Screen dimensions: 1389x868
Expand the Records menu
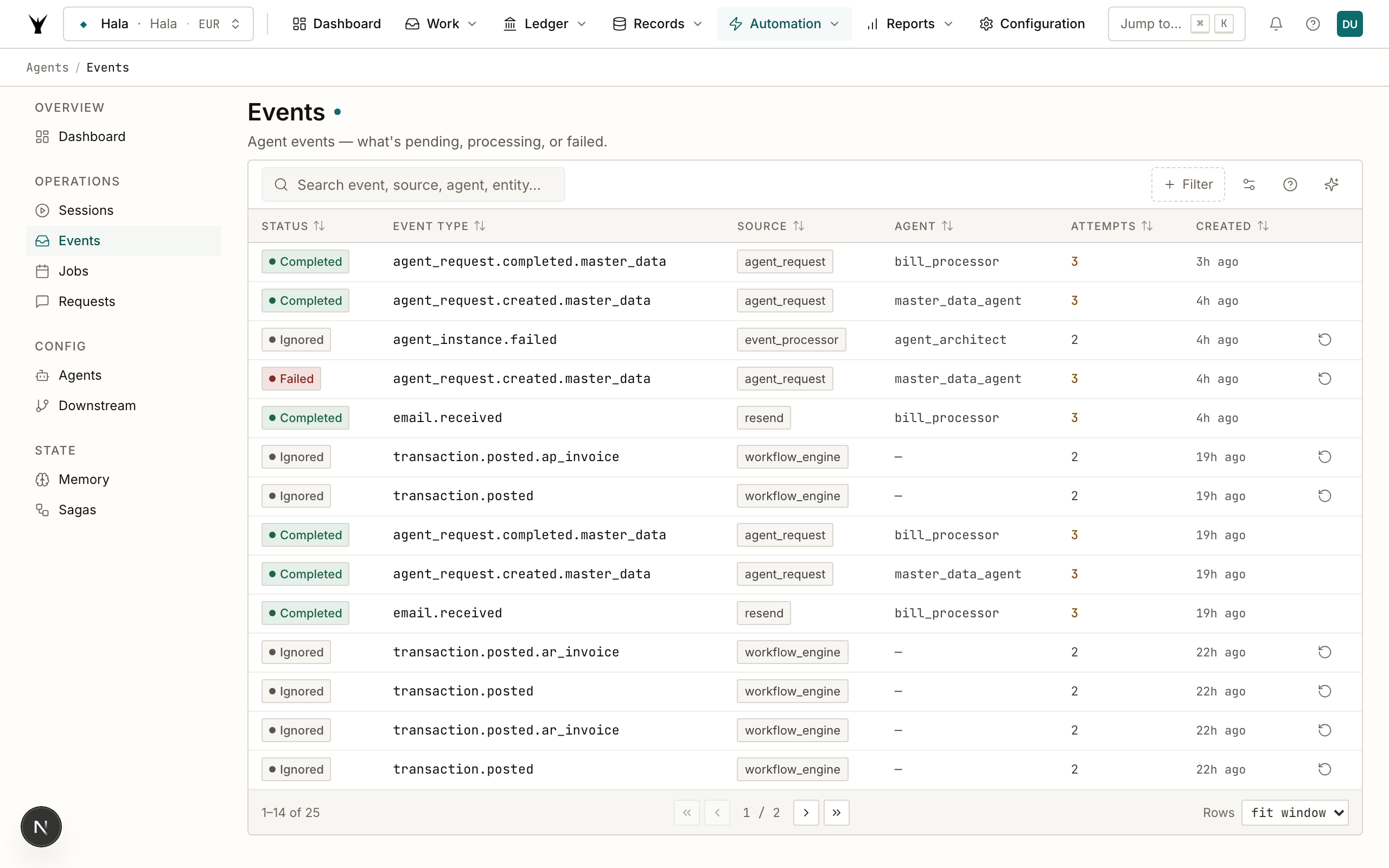click(x=658, y=24)
